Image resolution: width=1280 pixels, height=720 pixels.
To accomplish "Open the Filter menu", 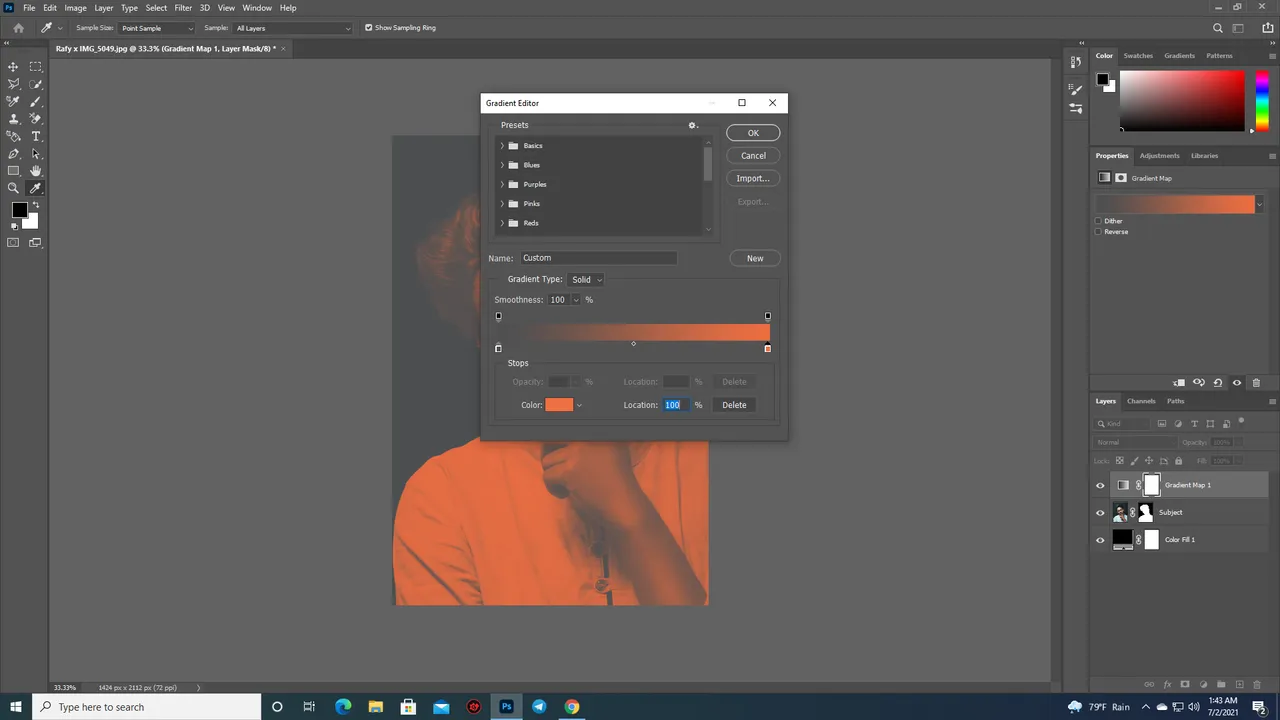I will [183, 8].
